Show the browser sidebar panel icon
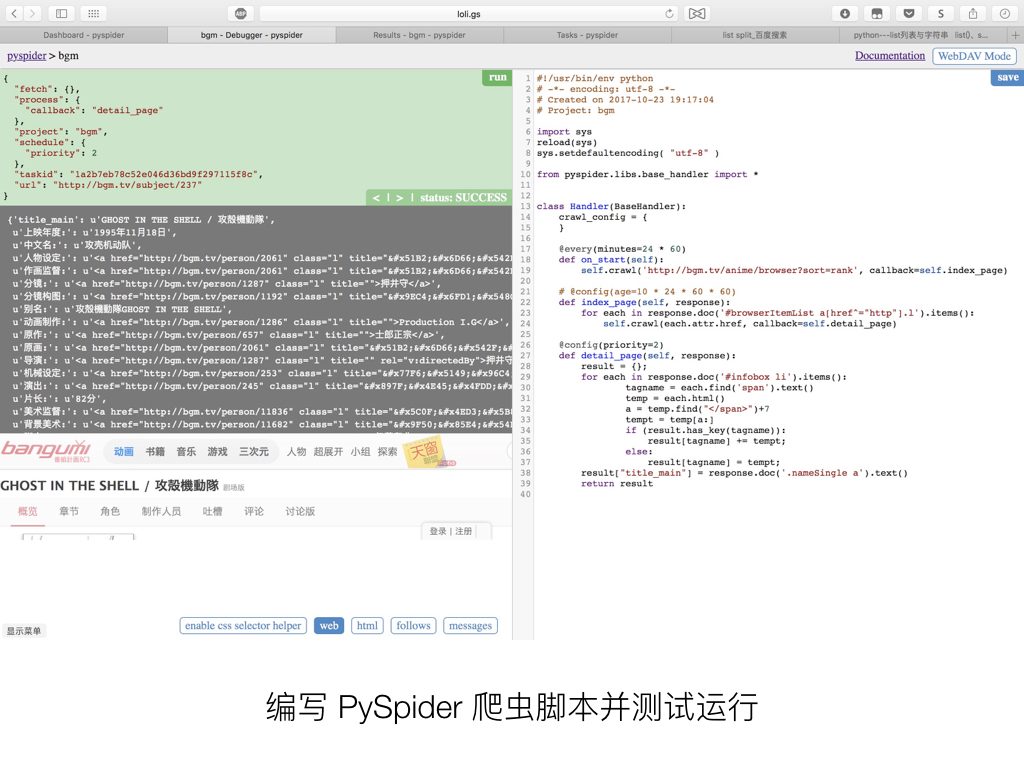Viewport: 1024px width, 768px height. 62,13
